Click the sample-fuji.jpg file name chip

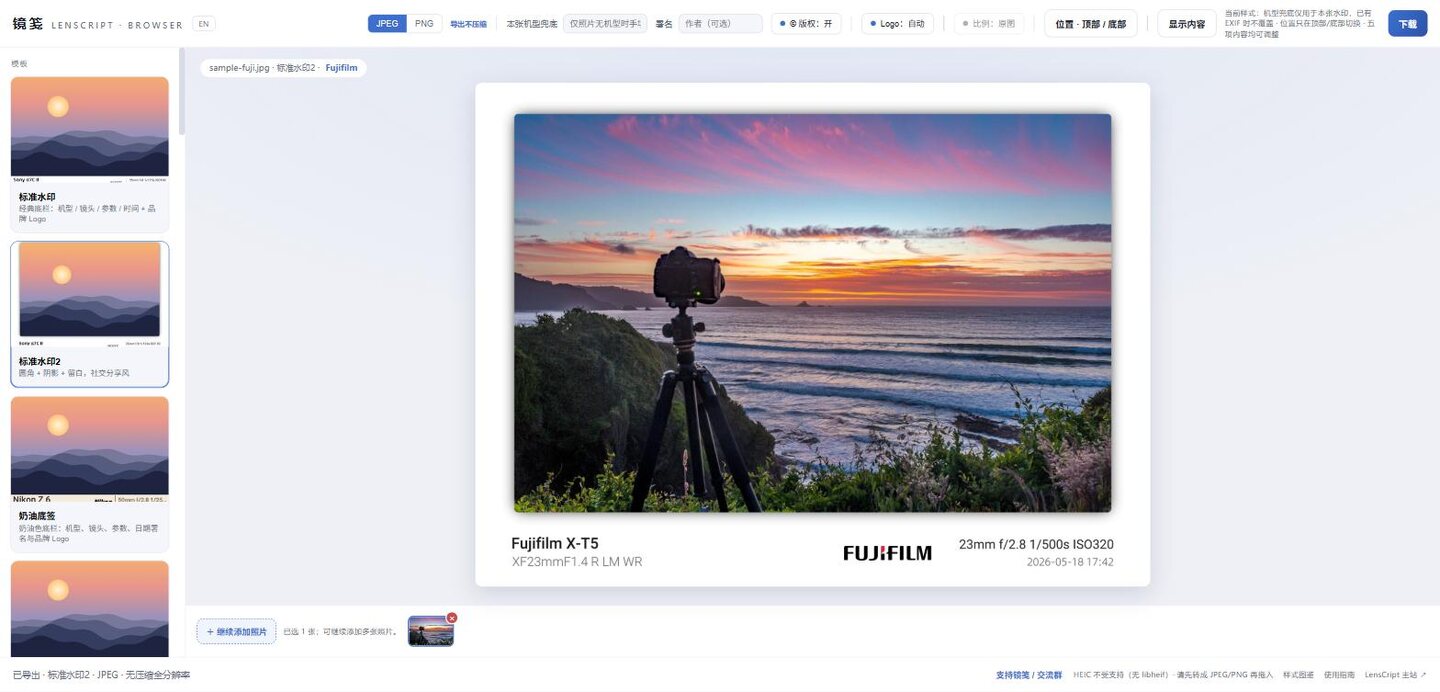pos(239,68)
